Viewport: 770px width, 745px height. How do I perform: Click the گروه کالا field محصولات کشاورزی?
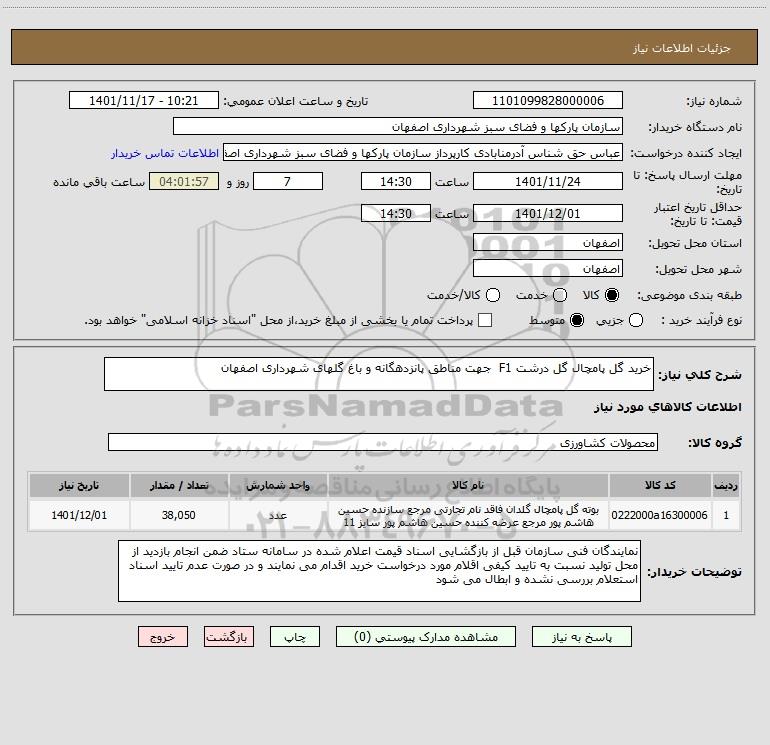coord(383,442)
